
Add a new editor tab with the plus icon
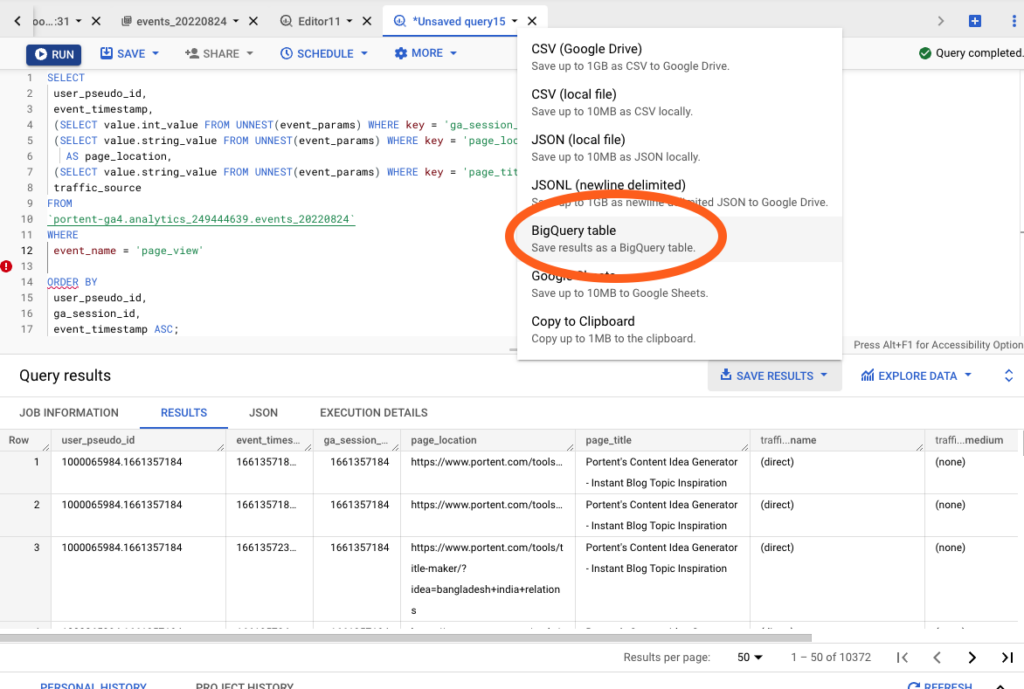[974, 21]
